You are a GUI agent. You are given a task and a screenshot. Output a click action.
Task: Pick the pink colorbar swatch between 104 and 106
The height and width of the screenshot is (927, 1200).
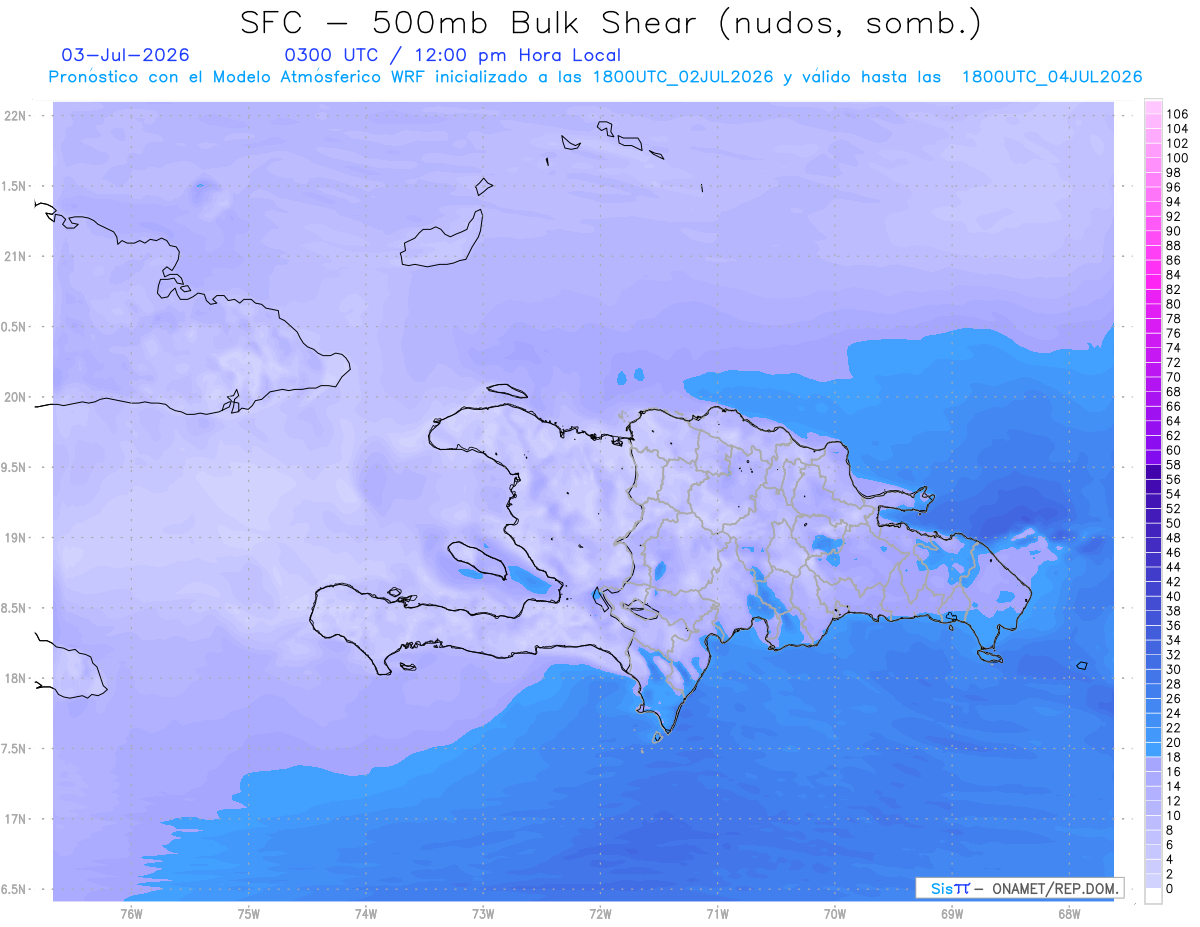tap(1153, 121)
